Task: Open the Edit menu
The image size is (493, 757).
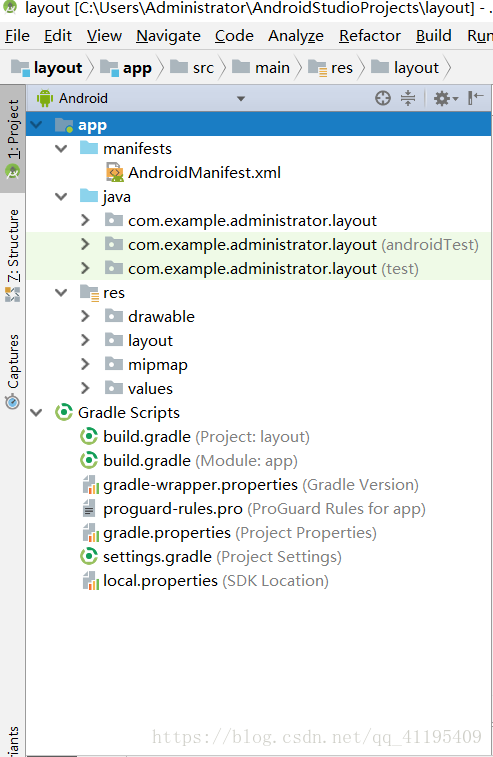Action: (x=58, y=36)
